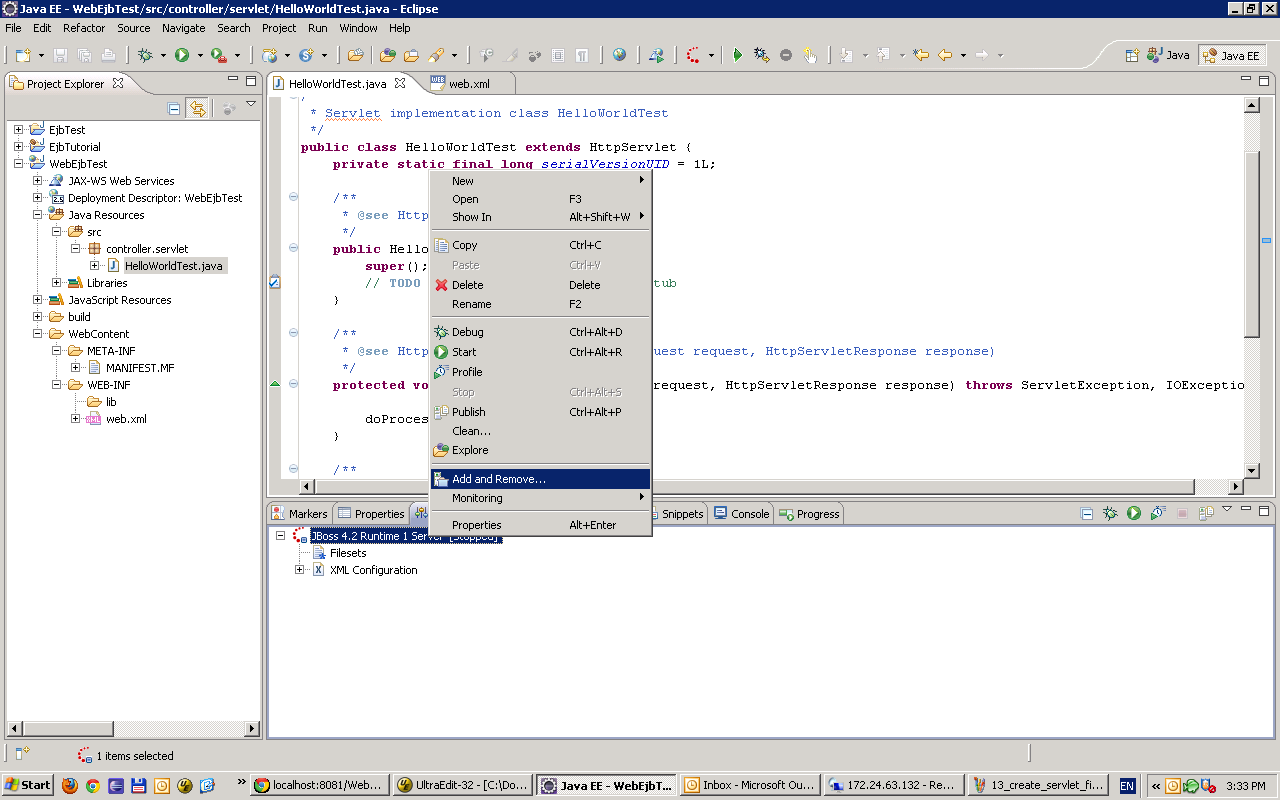Expand XML Configuration under the JBoss server
Viewport: 1280px width, 800px height.
pos(298,570)
